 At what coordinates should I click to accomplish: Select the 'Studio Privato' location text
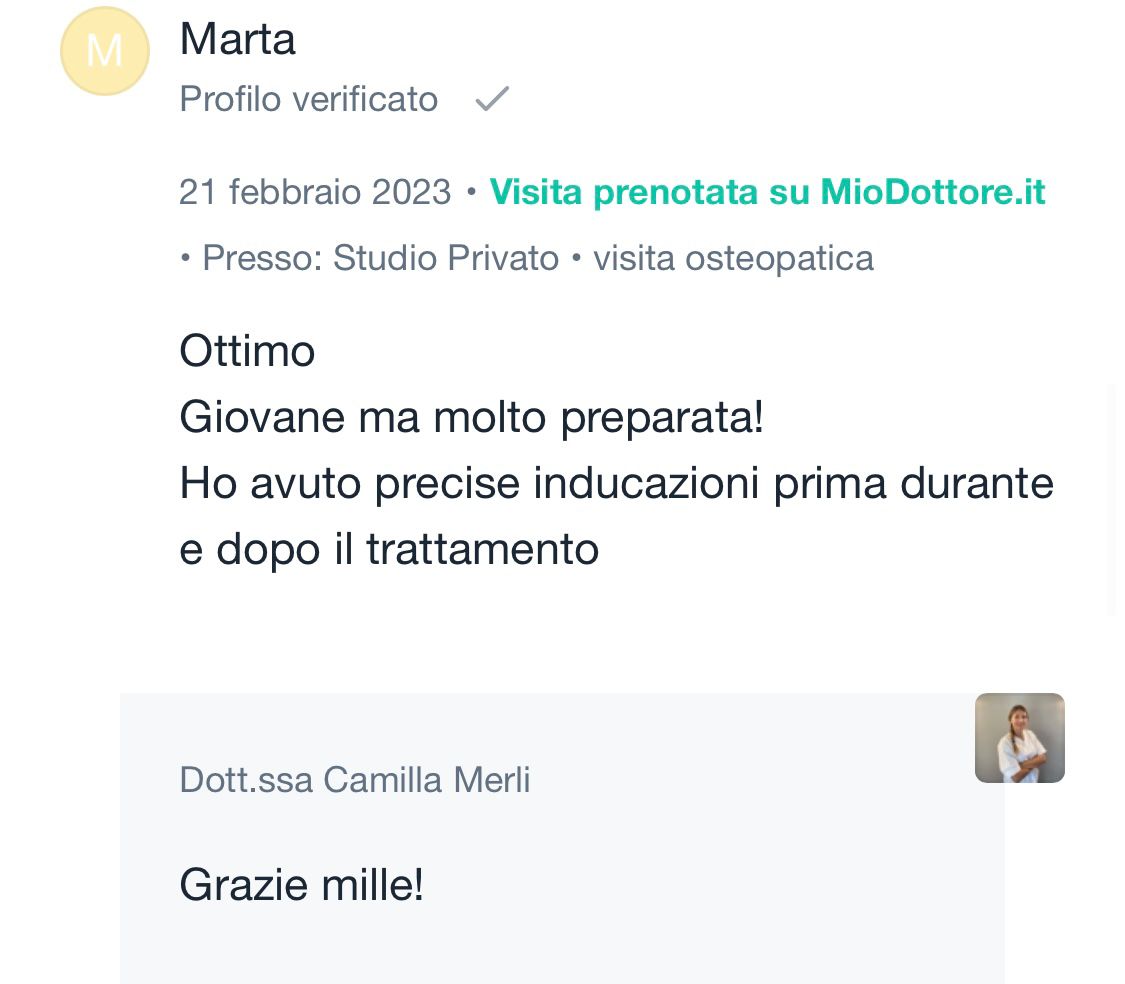click(x=446, y=258)
